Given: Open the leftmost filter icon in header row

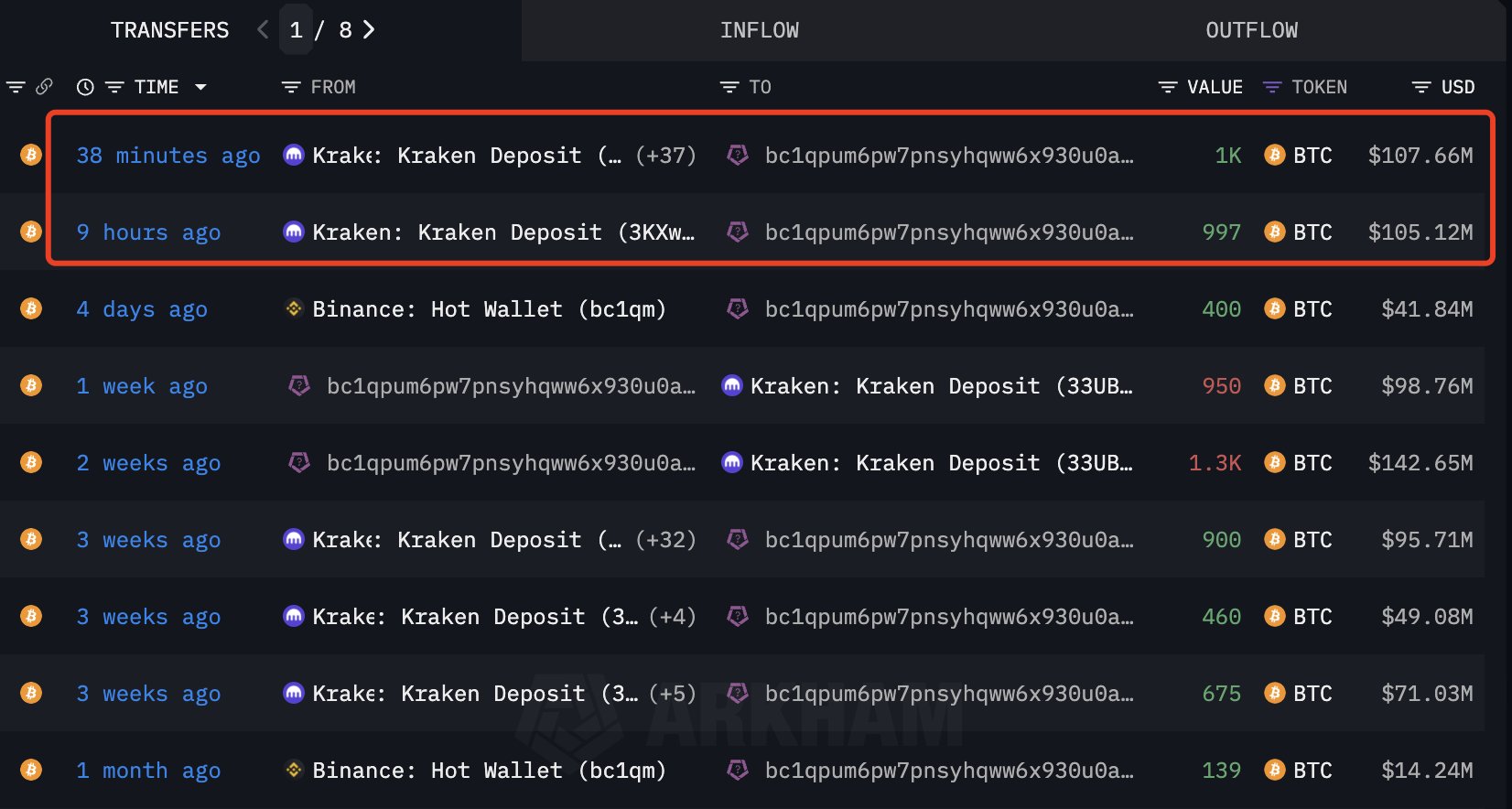Looking at the screenshot, I should click(x=16, y=87).
